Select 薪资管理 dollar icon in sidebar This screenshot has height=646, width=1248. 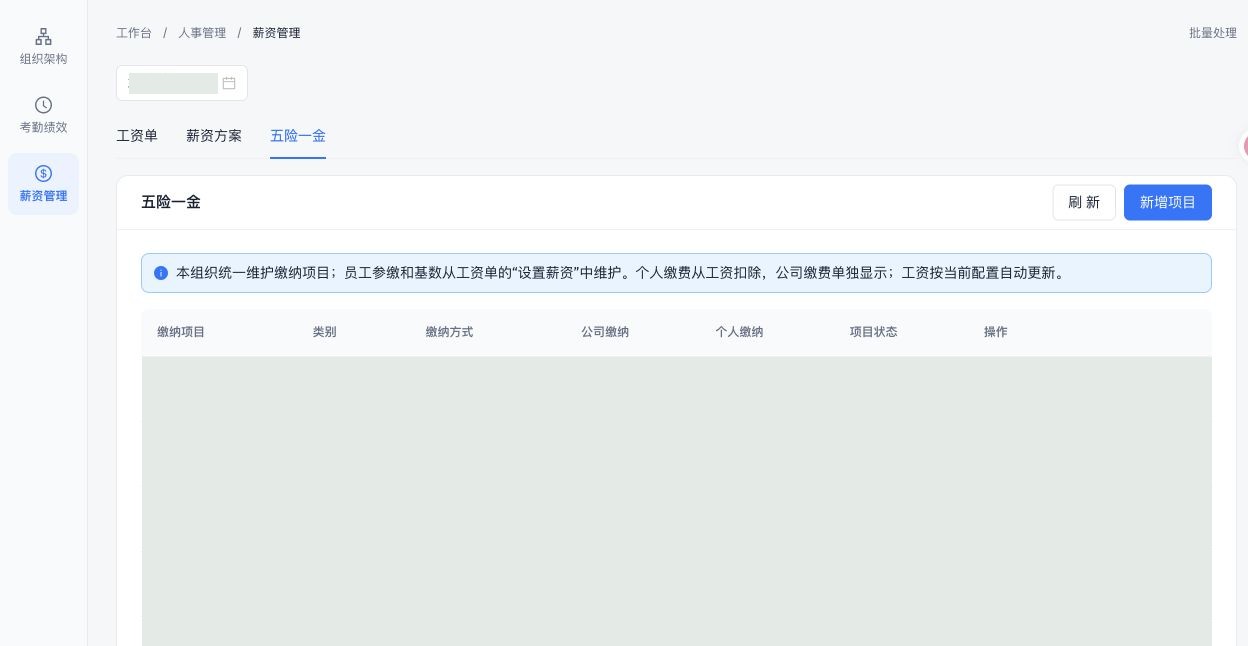point(43,173)
